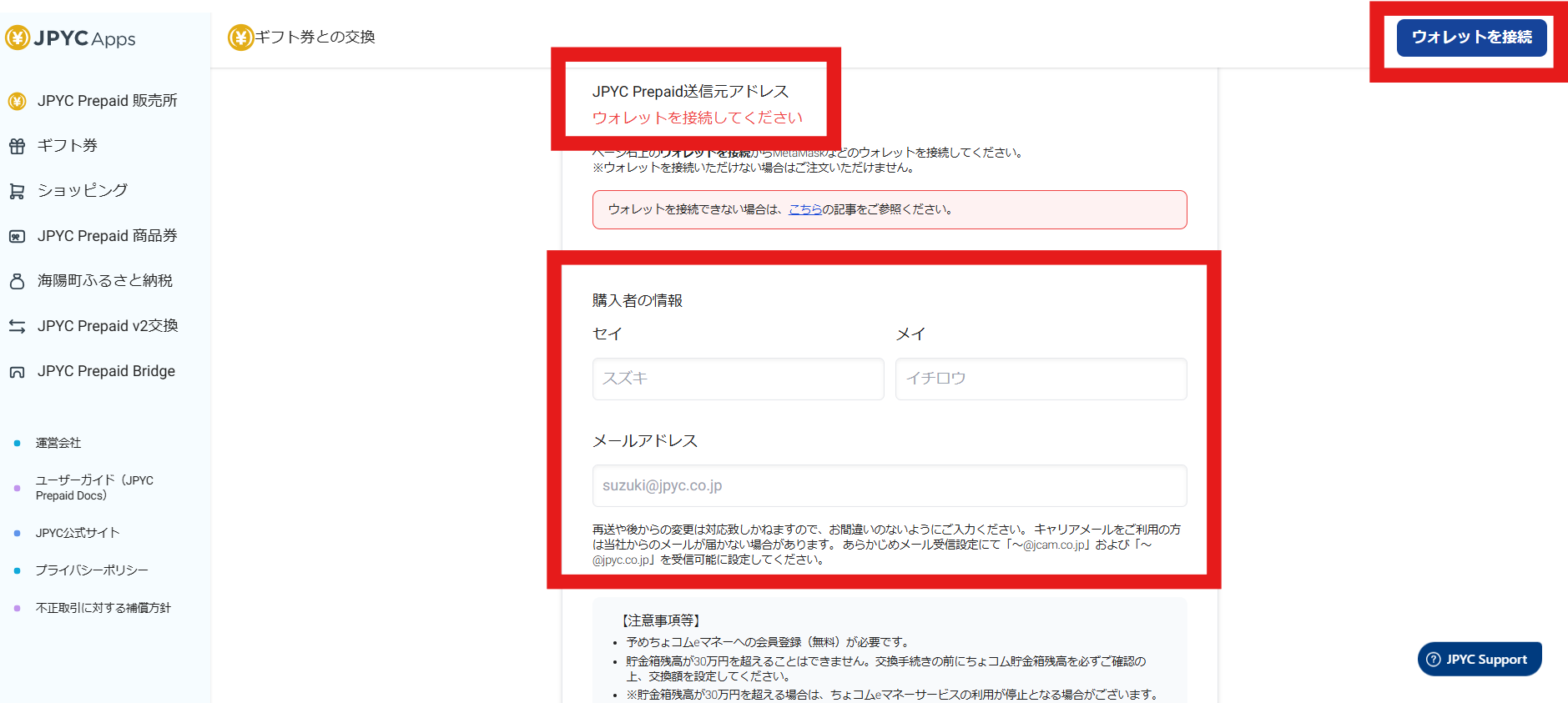The width and height of the screenshot is (1568, 703).
Task: Open 海陽町ふるさと納税 page
Action: point(105,281)
